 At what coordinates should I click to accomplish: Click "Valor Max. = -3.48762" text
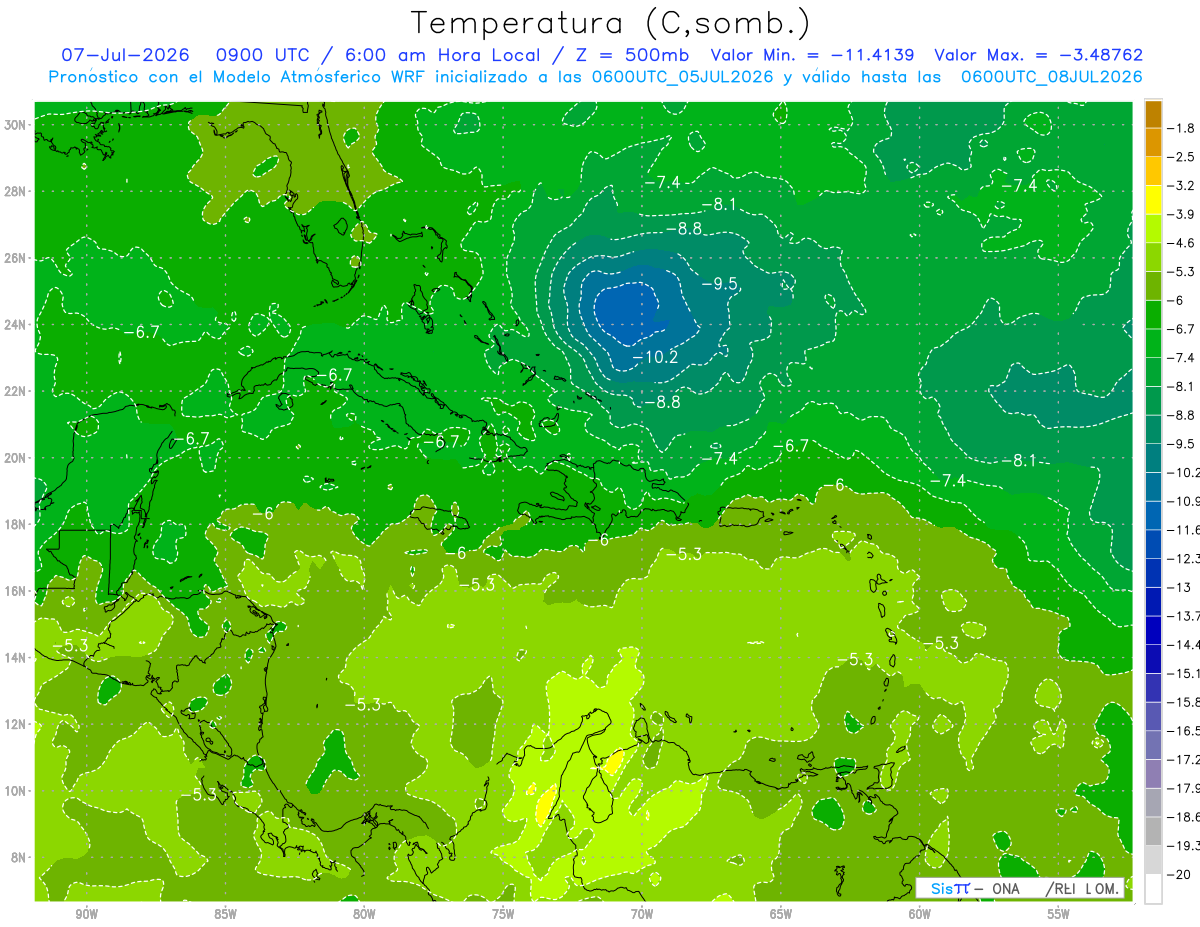point(1038,55)
